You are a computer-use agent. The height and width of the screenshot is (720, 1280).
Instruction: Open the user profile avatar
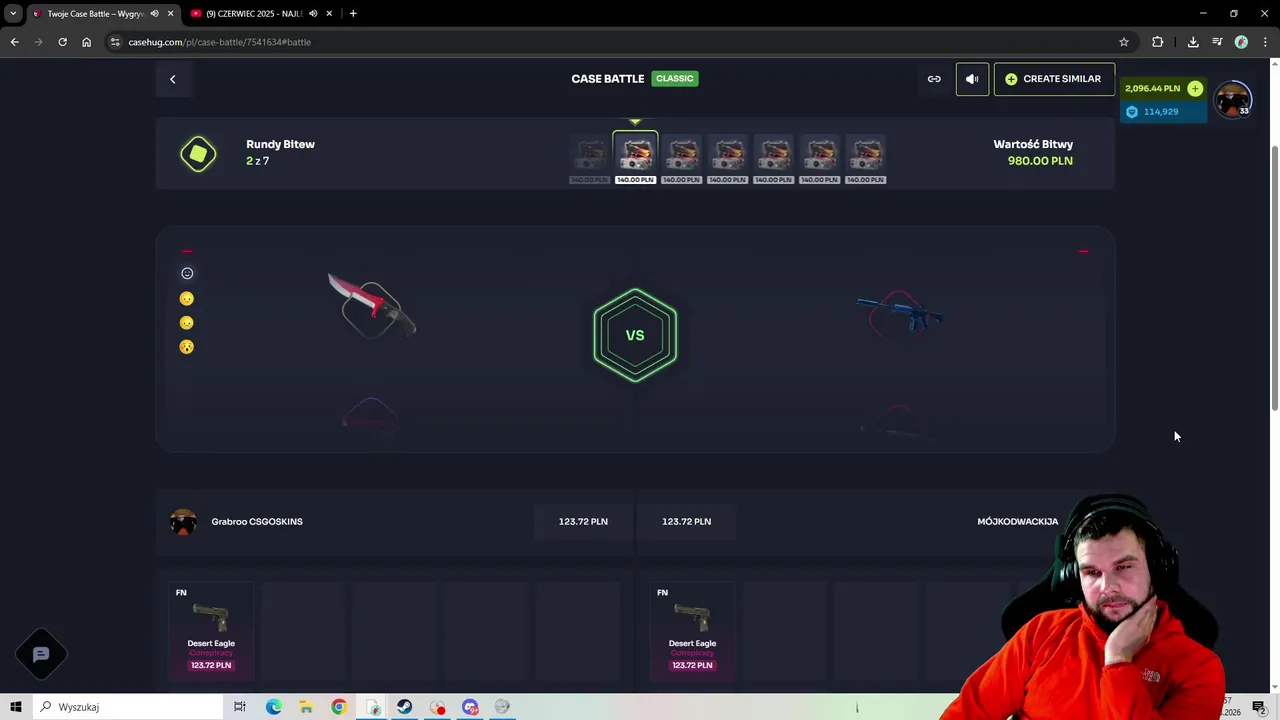[1232, 100]
